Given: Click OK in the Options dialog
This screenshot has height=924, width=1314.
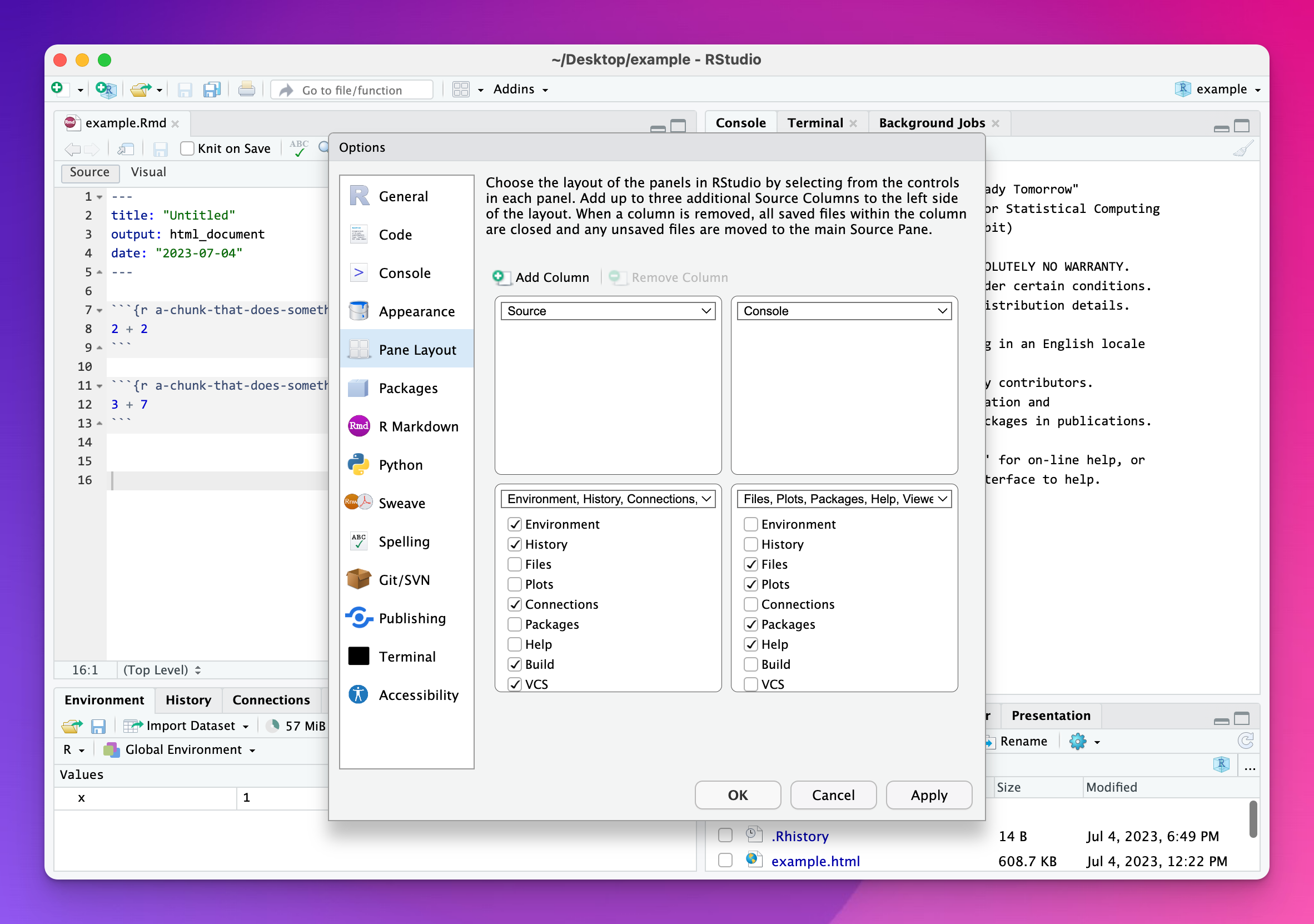Looking at the screenshot, I should tap(738, 795).
